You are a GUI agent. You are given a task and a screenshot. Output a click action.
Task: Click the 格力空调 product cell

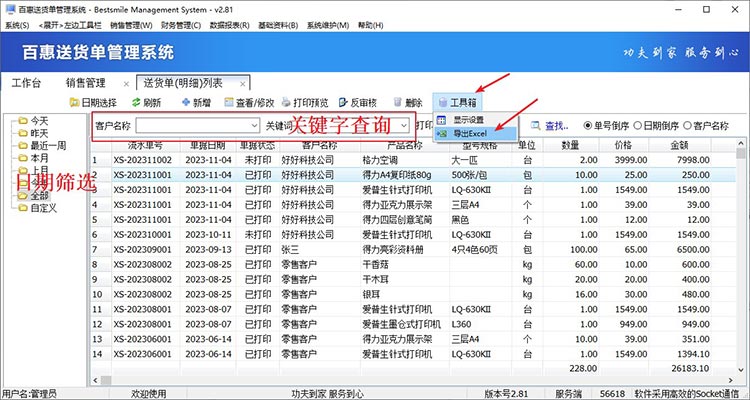[380, 160]
